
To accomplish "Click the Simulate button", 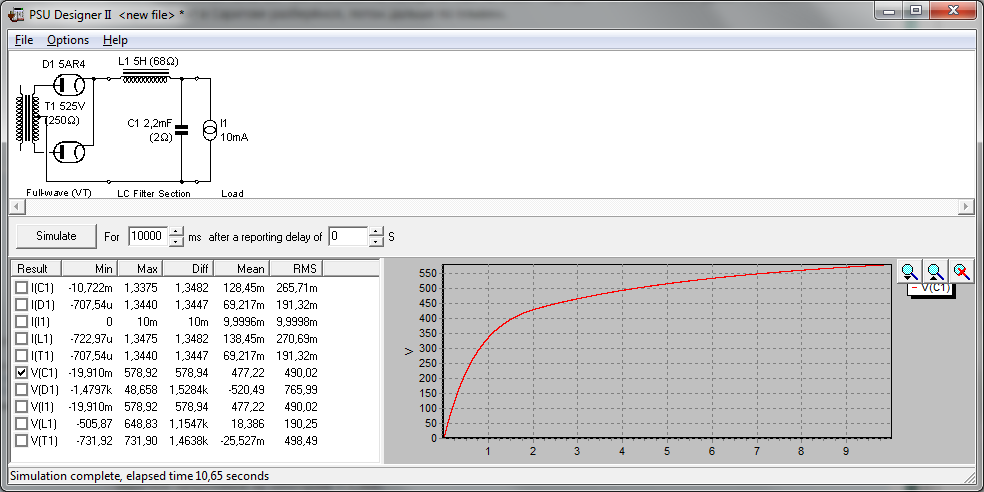I will pos(56,237).
